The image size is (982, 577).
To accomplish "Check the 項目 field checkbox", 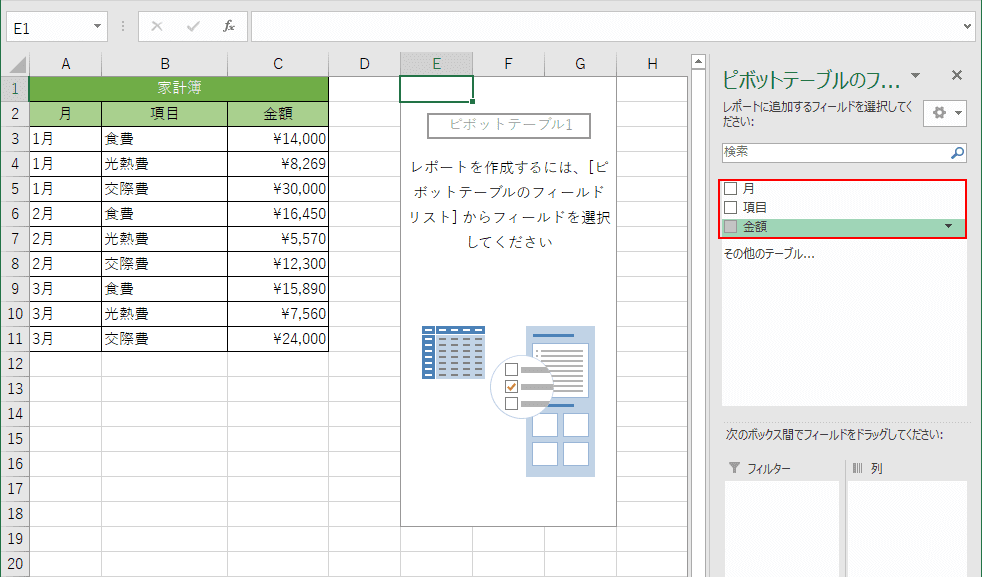I will click(x=730, y=207).
